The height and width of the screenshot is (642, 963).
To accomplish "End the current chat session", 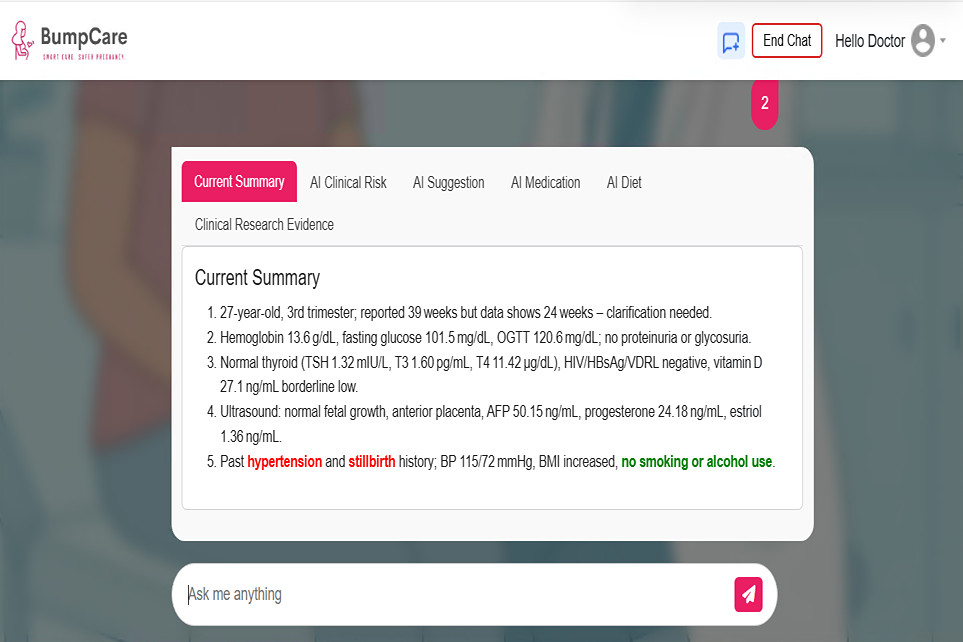I will pos(787,41).
